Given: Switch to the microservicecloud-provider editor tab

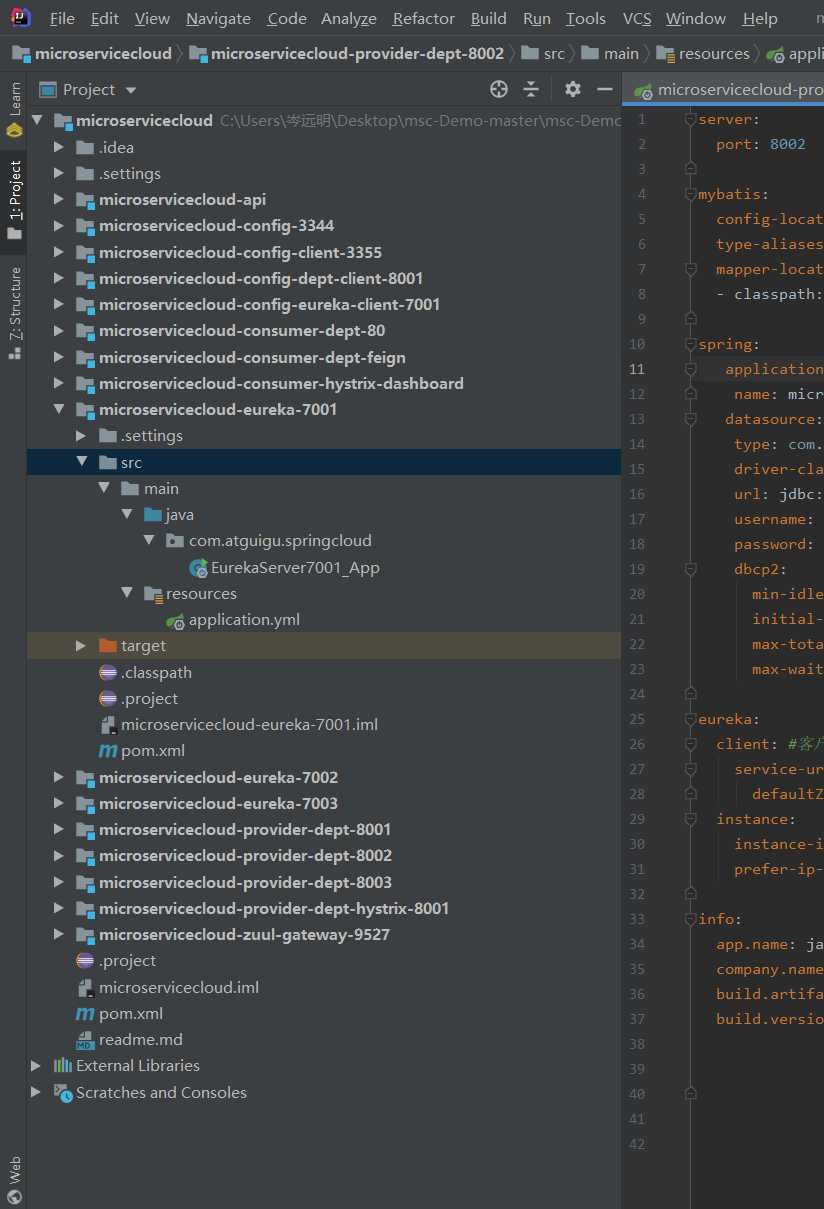Looking at the screenshot, I should click(x=728, y=90).
